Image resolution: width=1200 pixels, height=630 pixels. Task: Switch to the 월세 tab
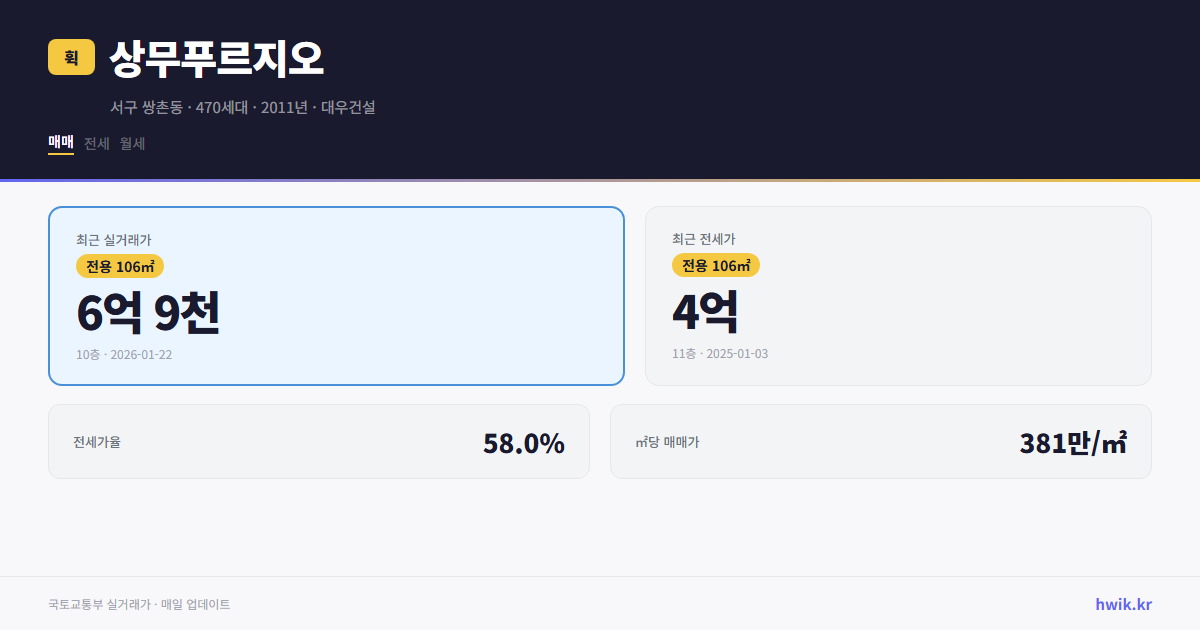[x=131, y=143]
